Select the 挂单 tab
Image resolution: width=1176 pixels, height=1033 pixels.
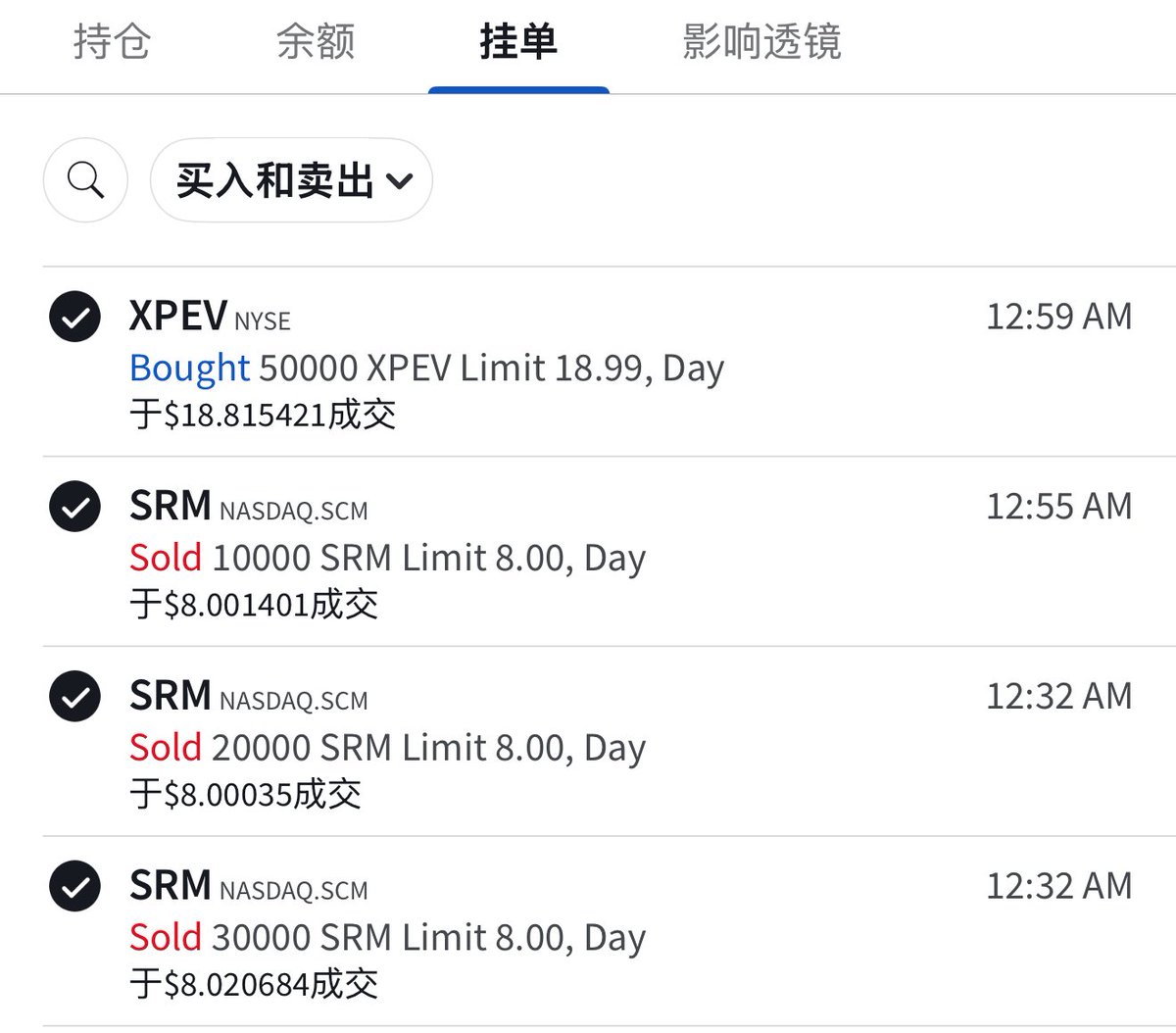pos(518,42)
